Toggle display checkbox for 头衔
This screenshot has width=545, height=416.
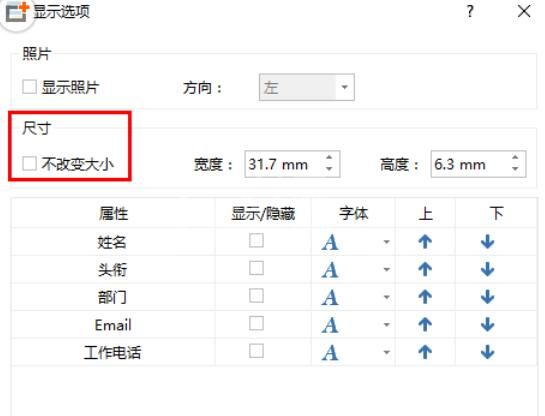coord(257,268)
